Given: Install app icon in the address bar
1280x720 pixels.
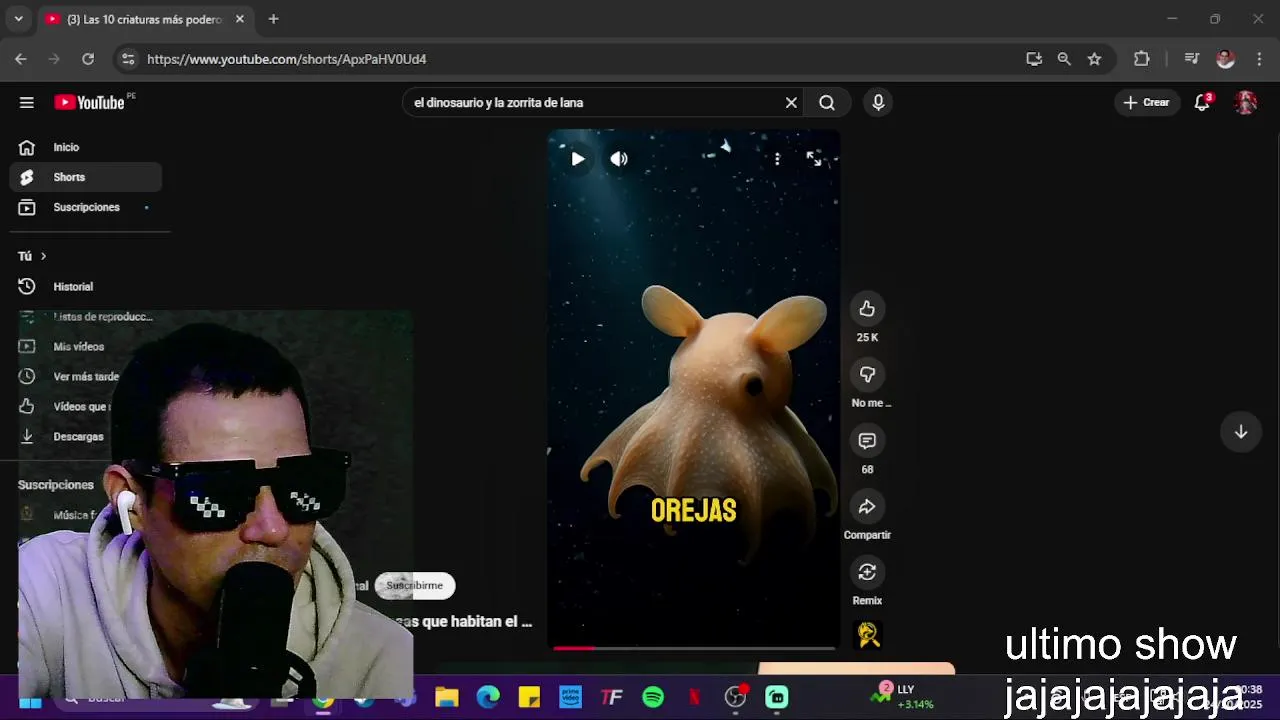Looking at the screenshot, I should (1034, 59).
